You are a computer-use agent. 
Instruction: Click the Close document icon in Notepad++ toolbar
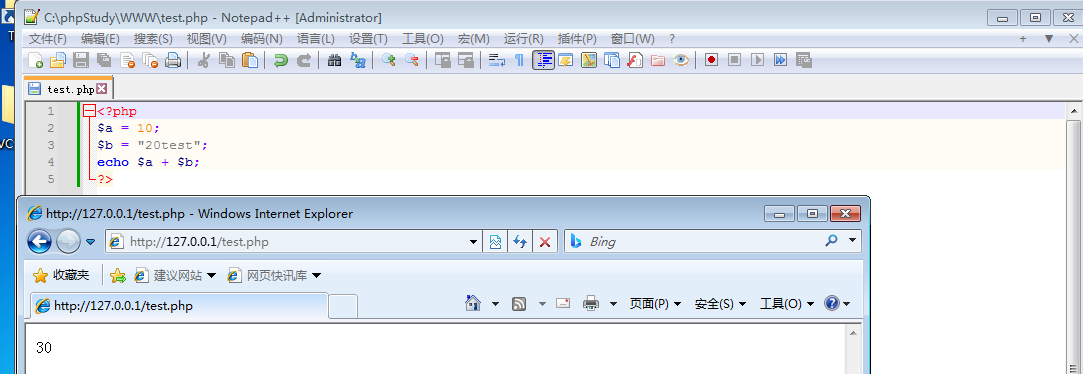127,60
